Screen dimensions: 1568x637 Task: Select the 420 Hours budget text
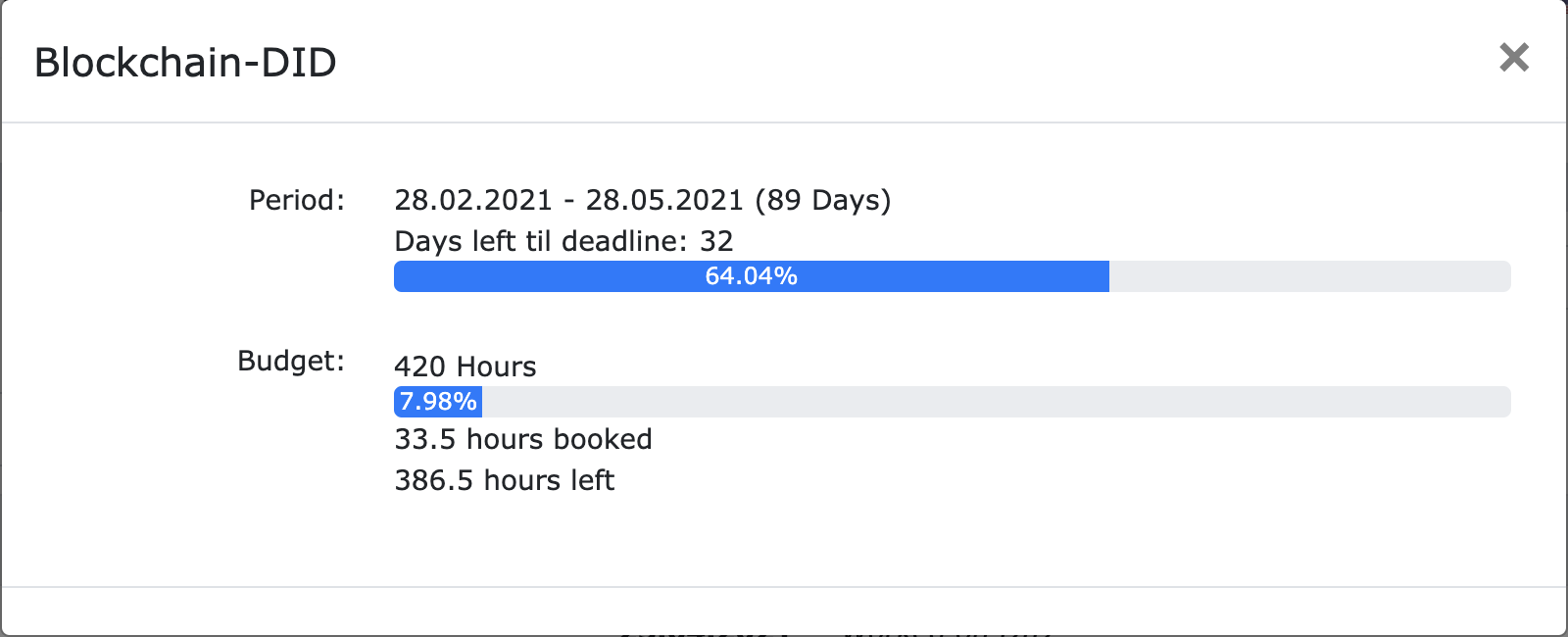coord(465,367)
